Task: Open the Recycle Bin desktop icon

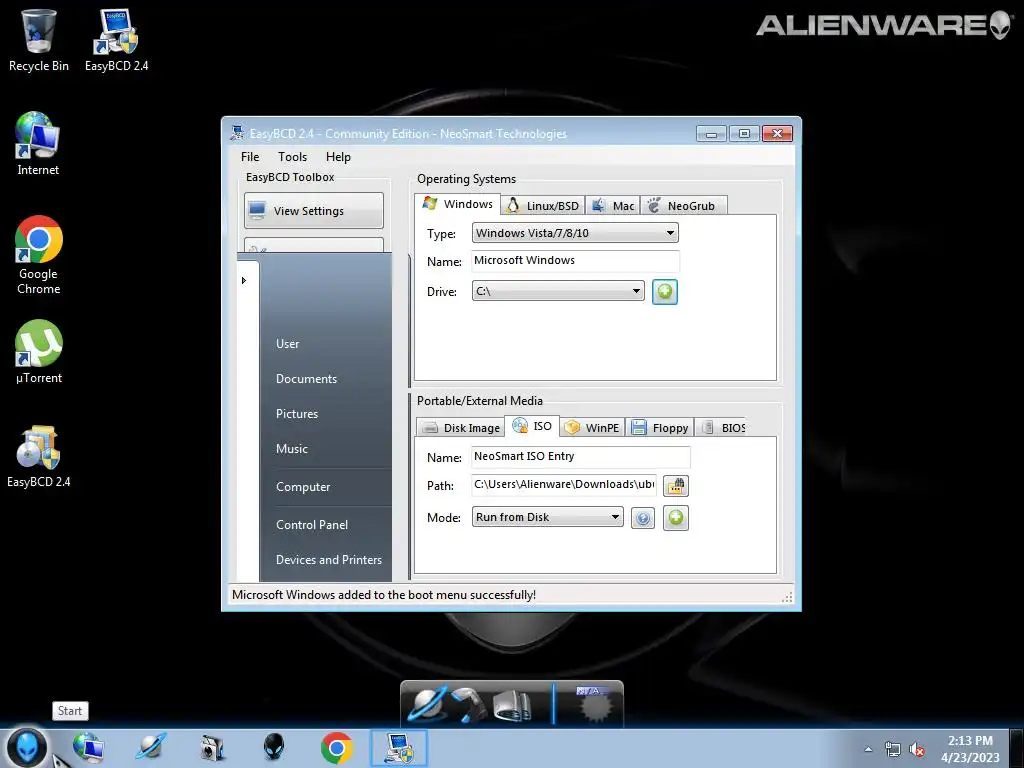Action: (x=39, y=38)
